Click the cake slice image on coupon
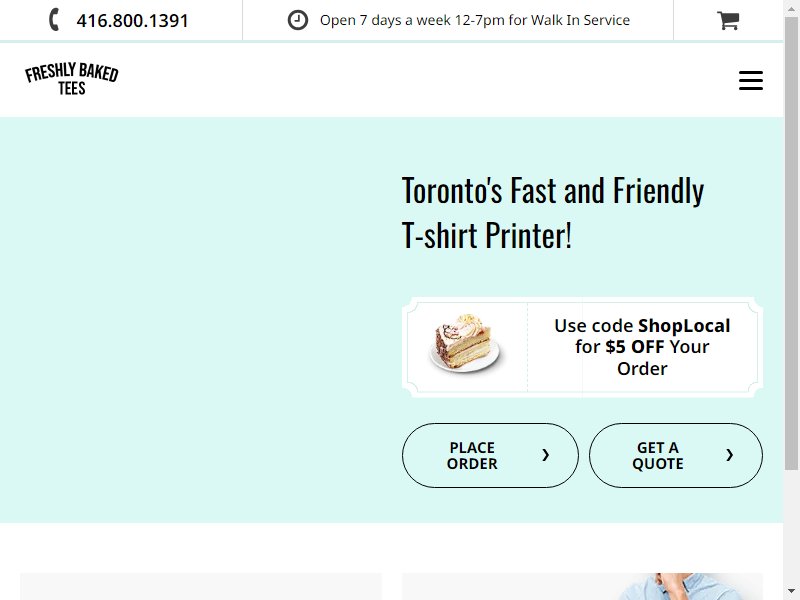This screenshot has height=600, width=800. tap(466, 343)
